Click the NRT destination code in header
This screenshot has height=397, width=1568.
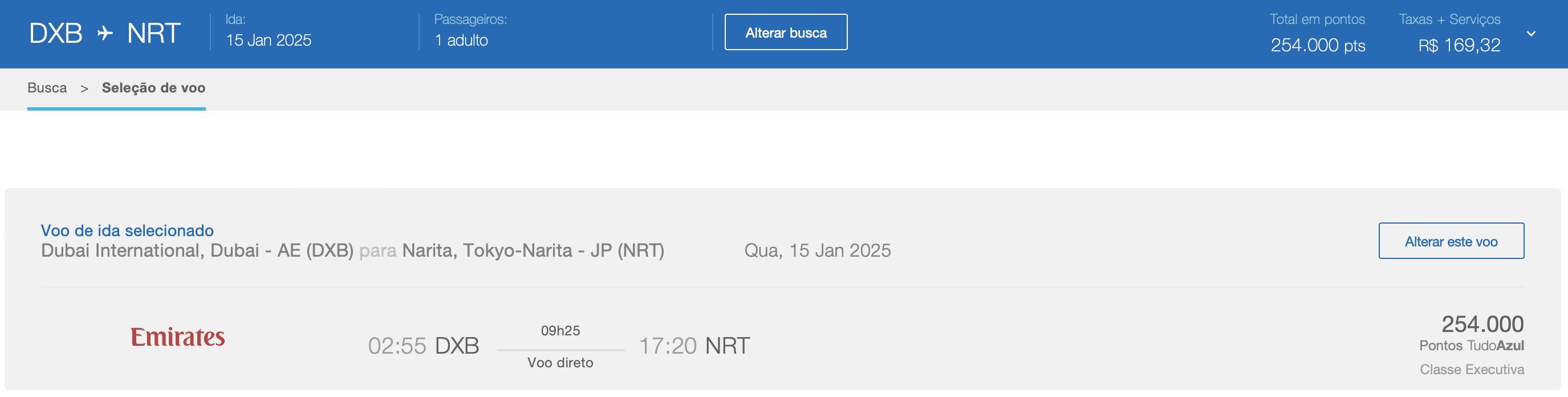(x=153, y=33)
